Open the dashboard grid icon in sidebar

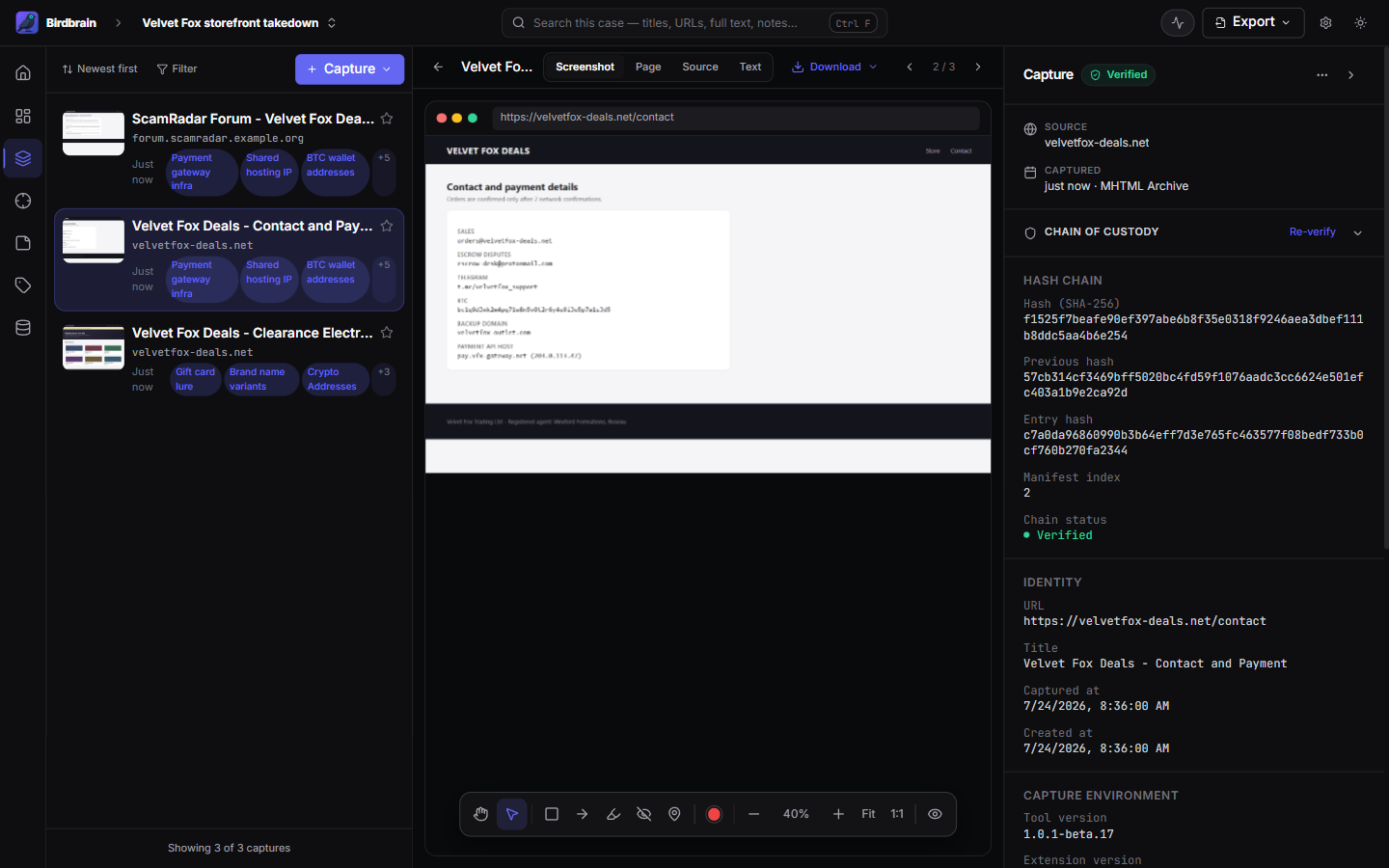pos(23,116)
